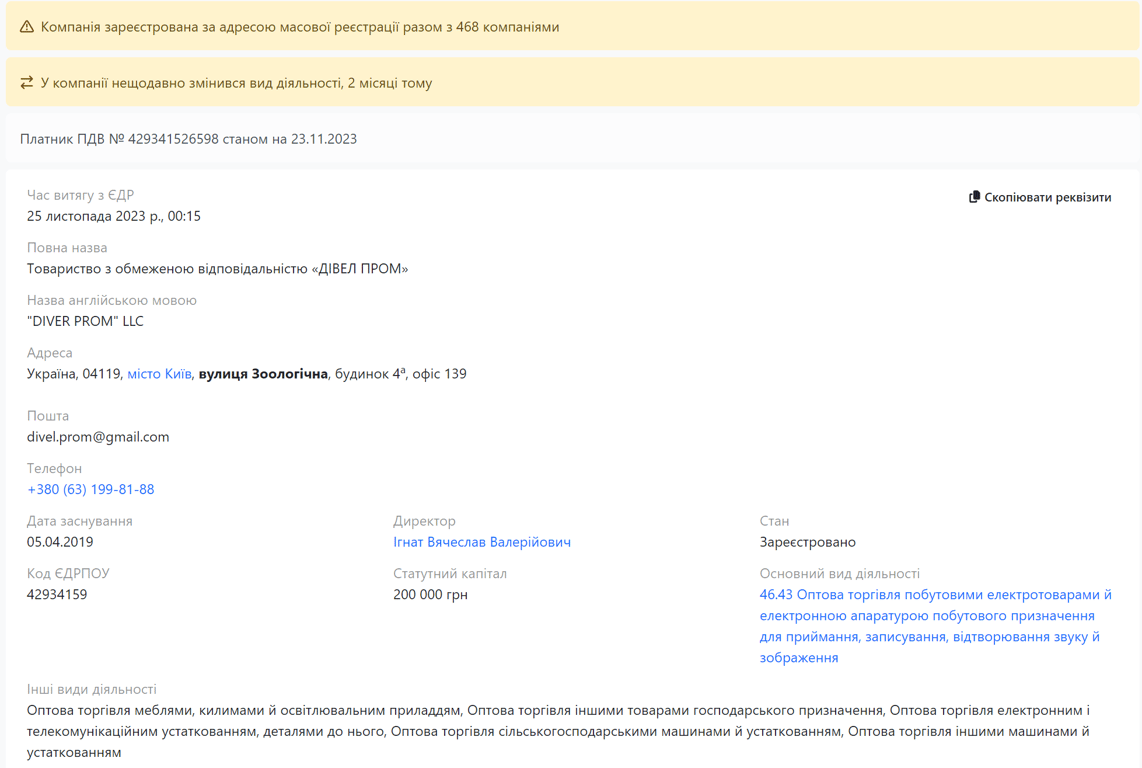The height and width of the screenshot is (768, 1142).
Task: Click the swap arrows icon in activity-change banner
Action: [x=27, y=83]
